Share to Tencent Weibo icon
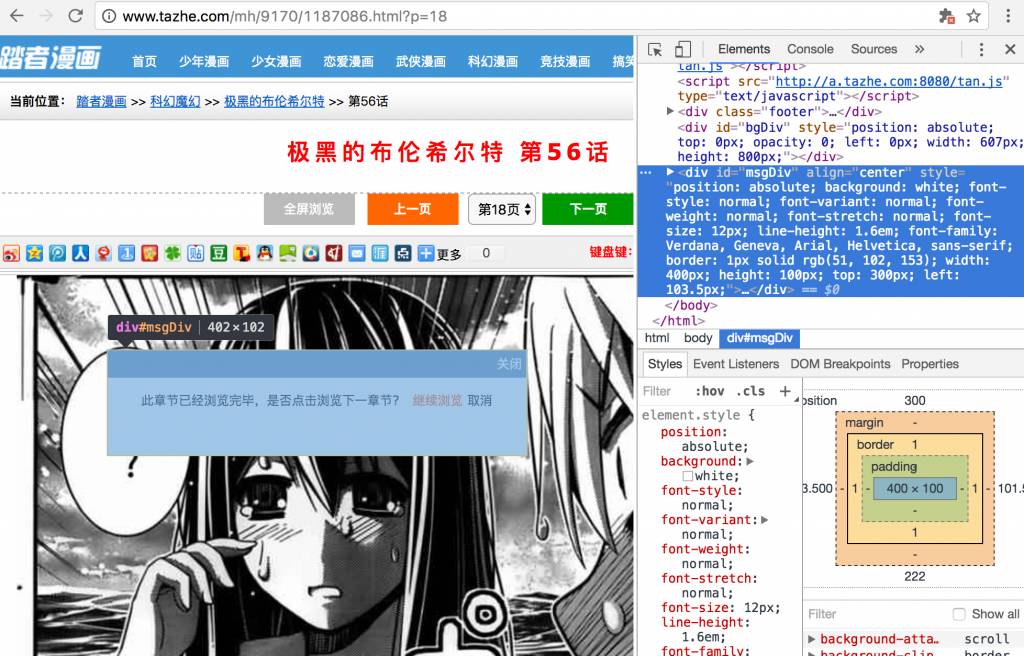This screenshot has height=656, width=1024. click(57, 253)
